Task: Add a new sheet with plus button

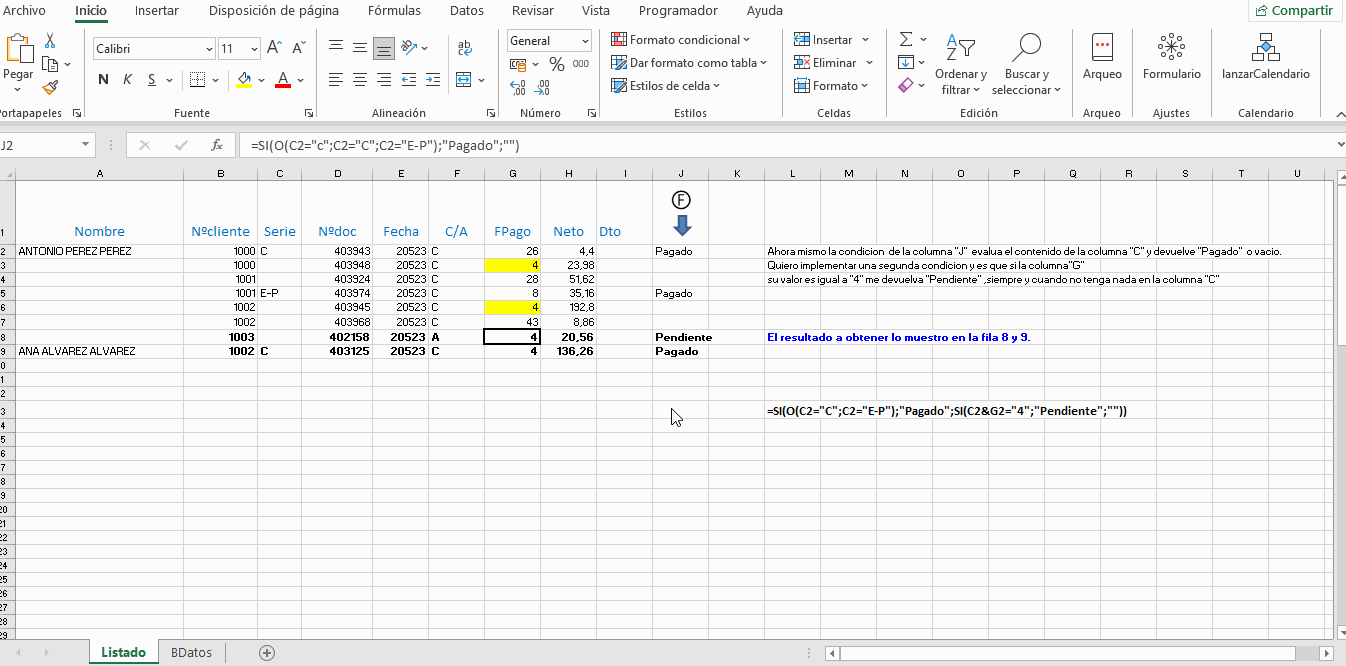Action: [267, 652]
